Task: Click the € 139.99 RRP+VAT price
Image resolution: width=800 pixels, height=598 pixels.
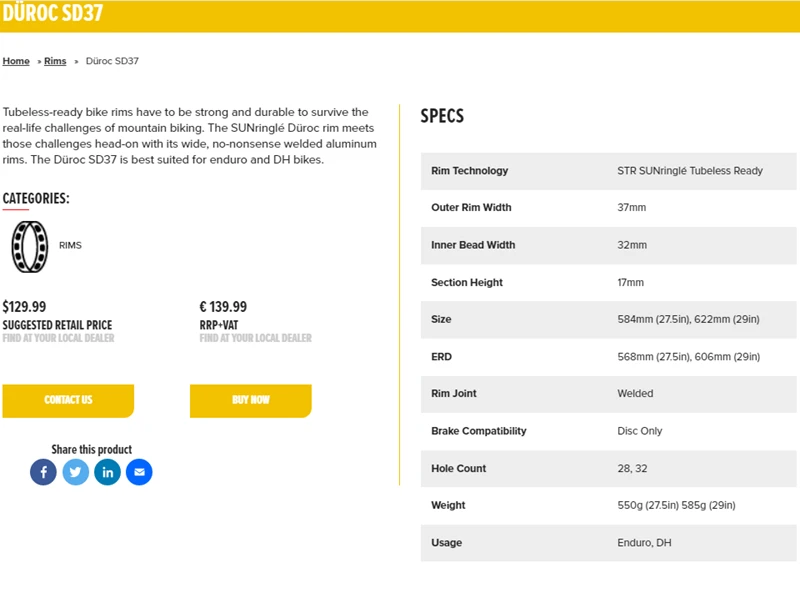Action: tap(223, 307)
